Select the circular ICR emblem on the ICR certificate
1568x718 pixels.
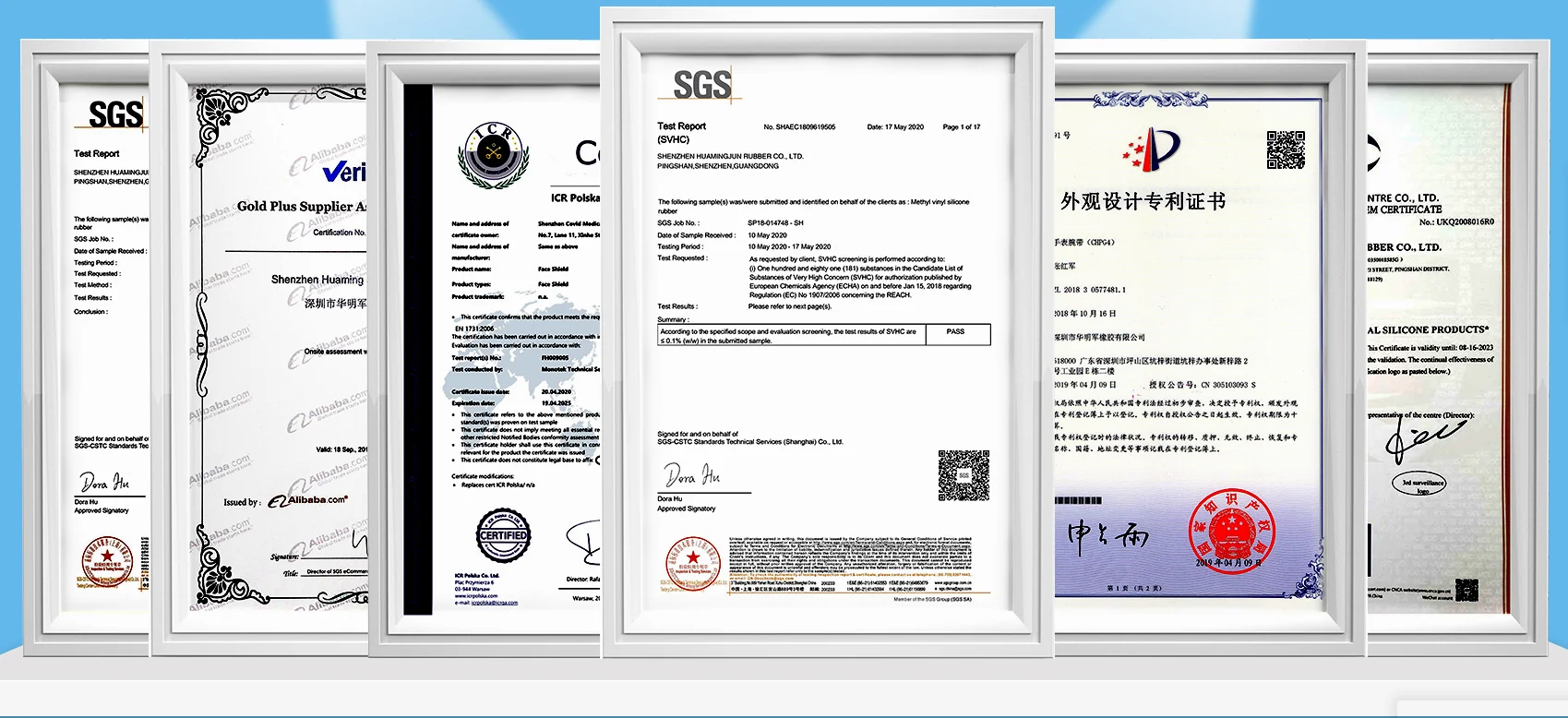(493, 154)
